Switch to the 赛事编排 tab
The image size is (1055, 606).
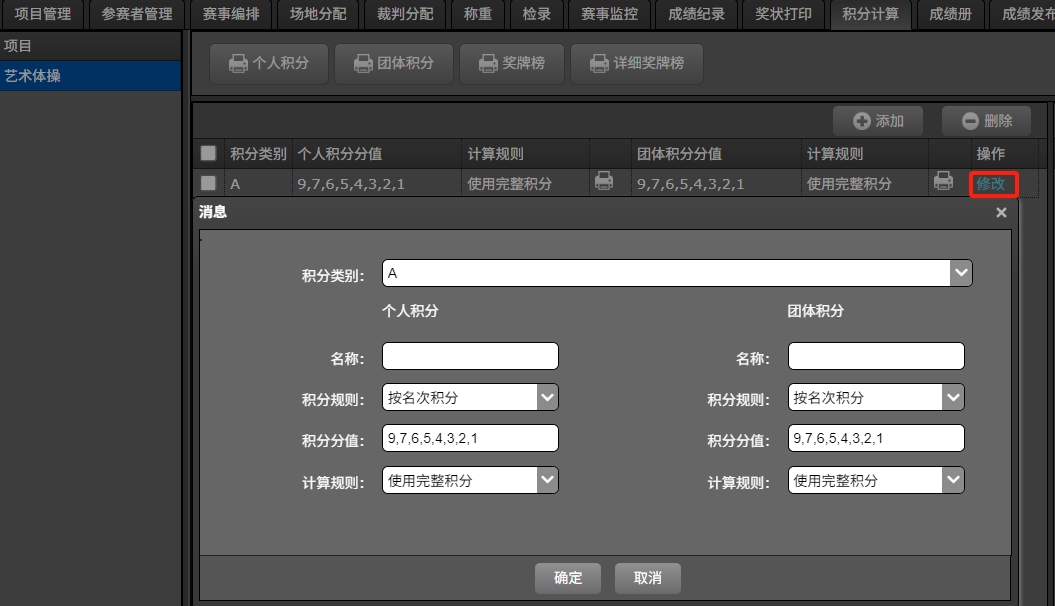click(232, 14)
